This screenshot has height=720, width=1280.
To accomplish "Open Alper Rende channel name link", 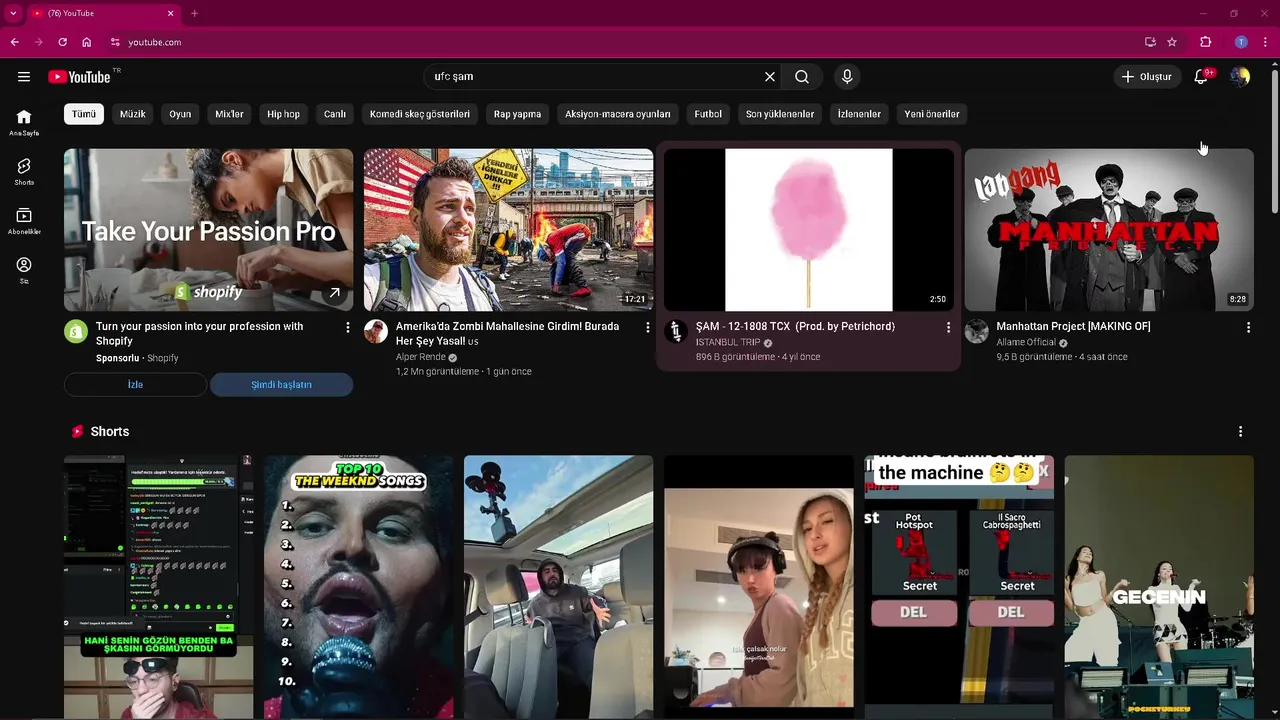I will 422,357.
